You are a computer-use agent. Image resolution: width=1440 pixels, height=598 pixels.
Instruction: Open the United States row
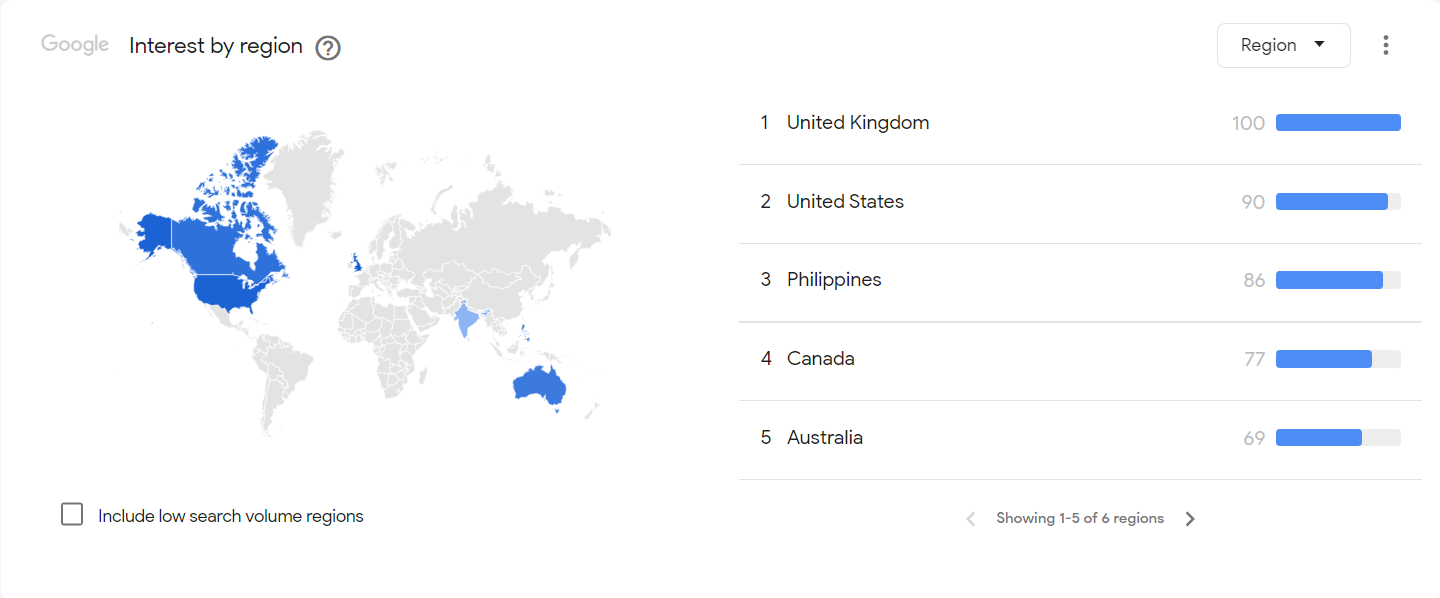[x=1080, y=202]
